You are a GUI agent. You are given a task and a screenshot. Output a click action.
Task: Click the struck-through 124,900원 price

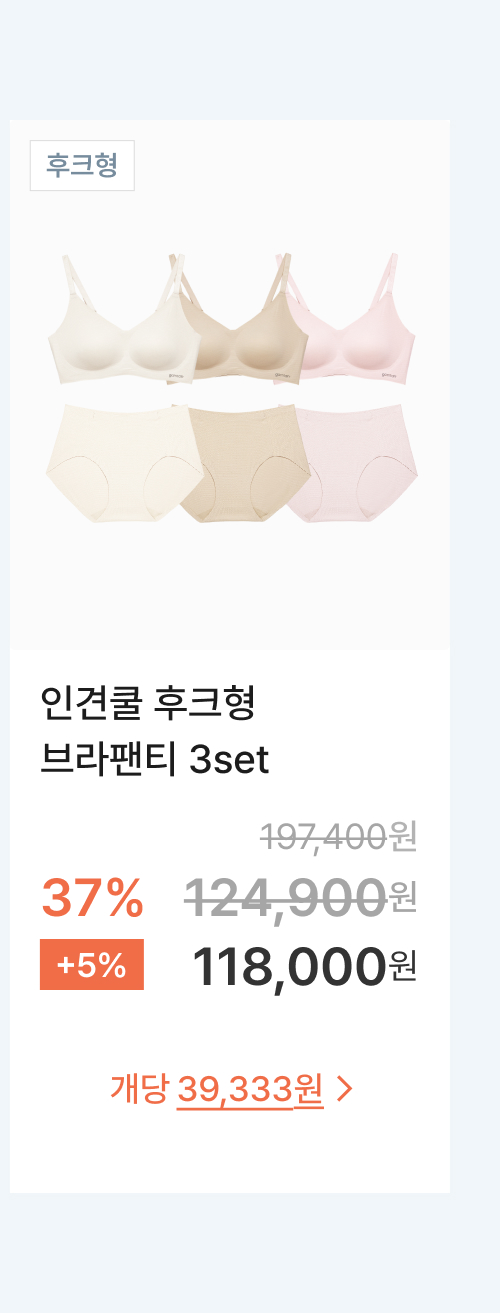point(300,896)
